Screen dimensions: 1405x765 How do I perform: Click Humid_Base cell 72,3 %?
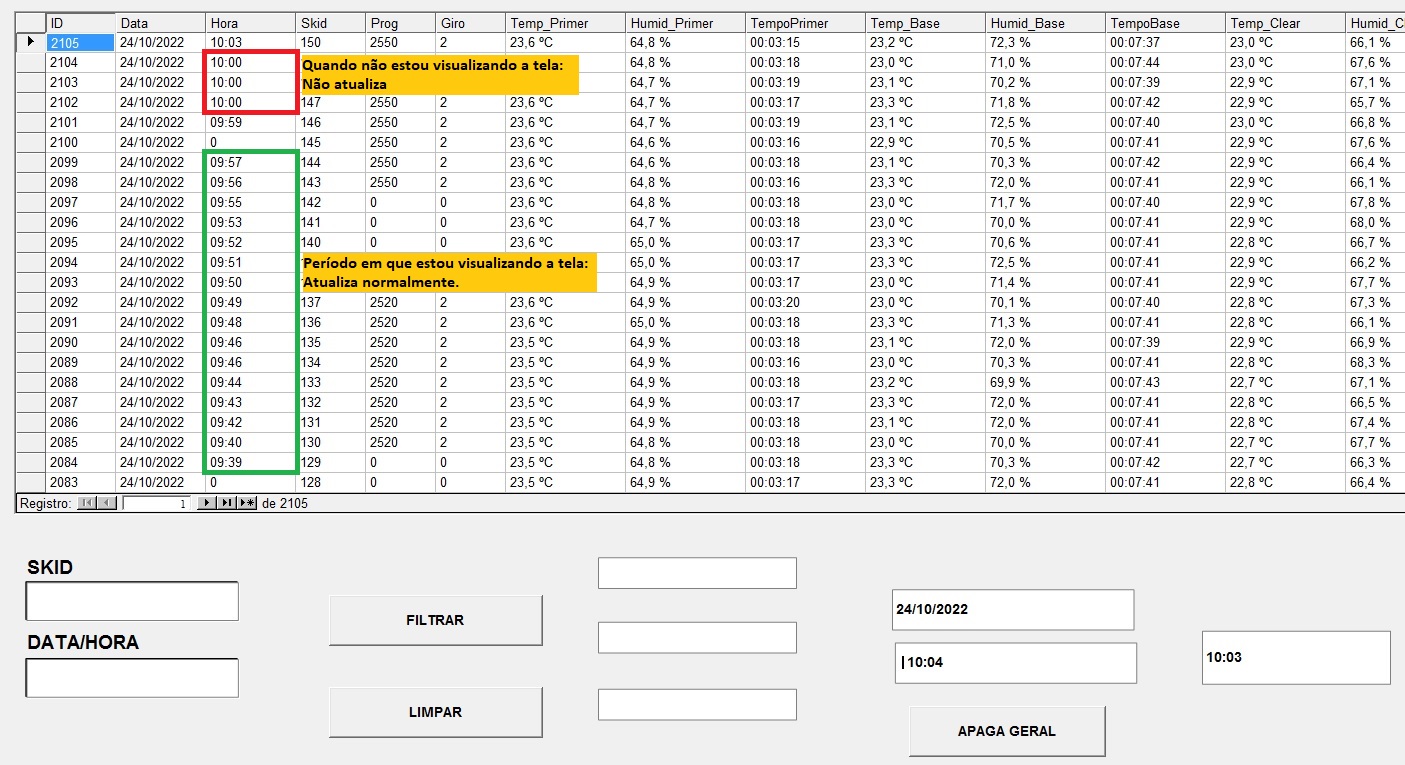click(1045, 42)
